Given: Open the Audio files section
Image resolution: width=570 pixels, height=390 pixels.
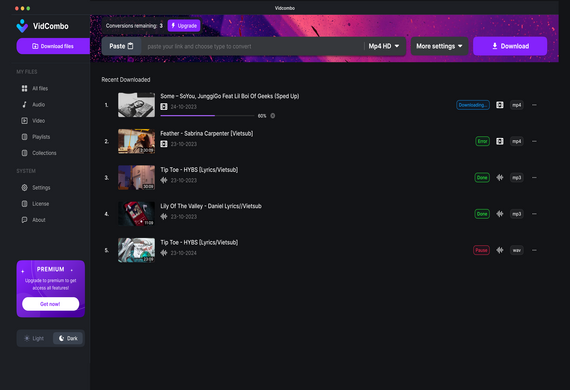Looking at the screenshot, I should tap(33, 105).
